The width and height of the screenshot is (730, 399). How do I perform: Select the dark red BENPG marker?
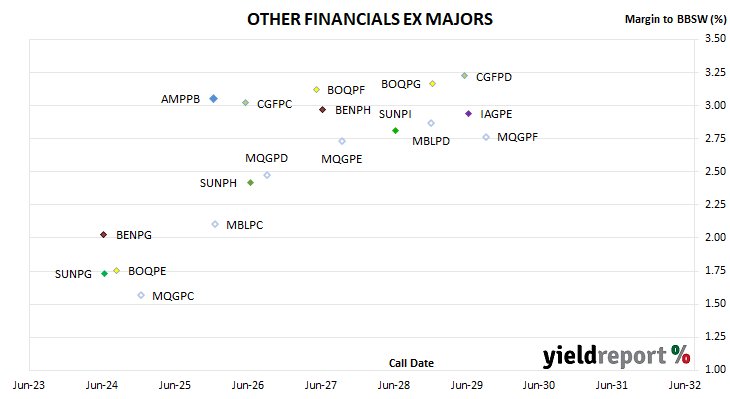tap(104, 235)
